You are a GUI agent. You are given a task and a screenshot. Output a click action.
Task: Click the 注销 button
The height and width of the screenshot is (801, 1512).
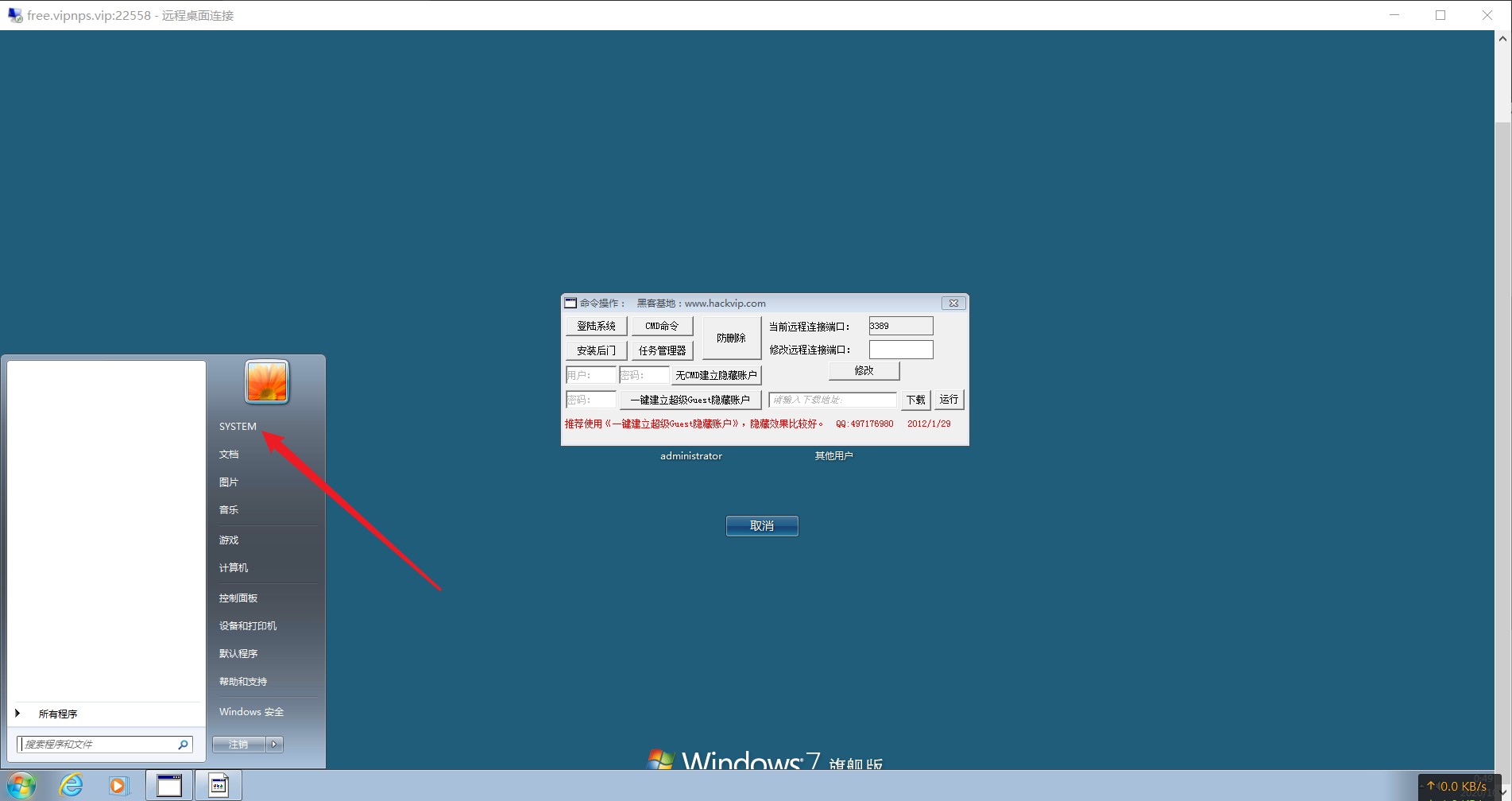pos(238,745)
